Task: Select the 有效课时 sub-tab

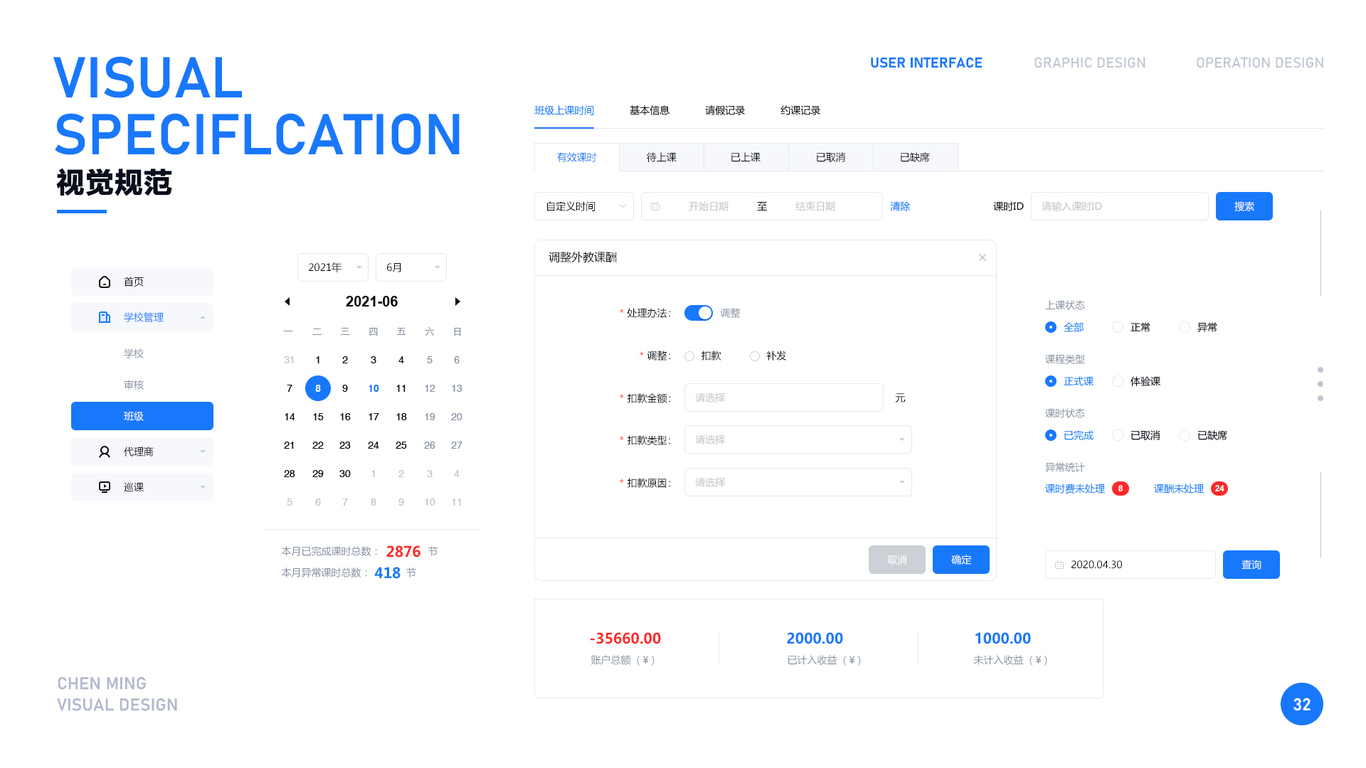Action: (x=577, y=157)
